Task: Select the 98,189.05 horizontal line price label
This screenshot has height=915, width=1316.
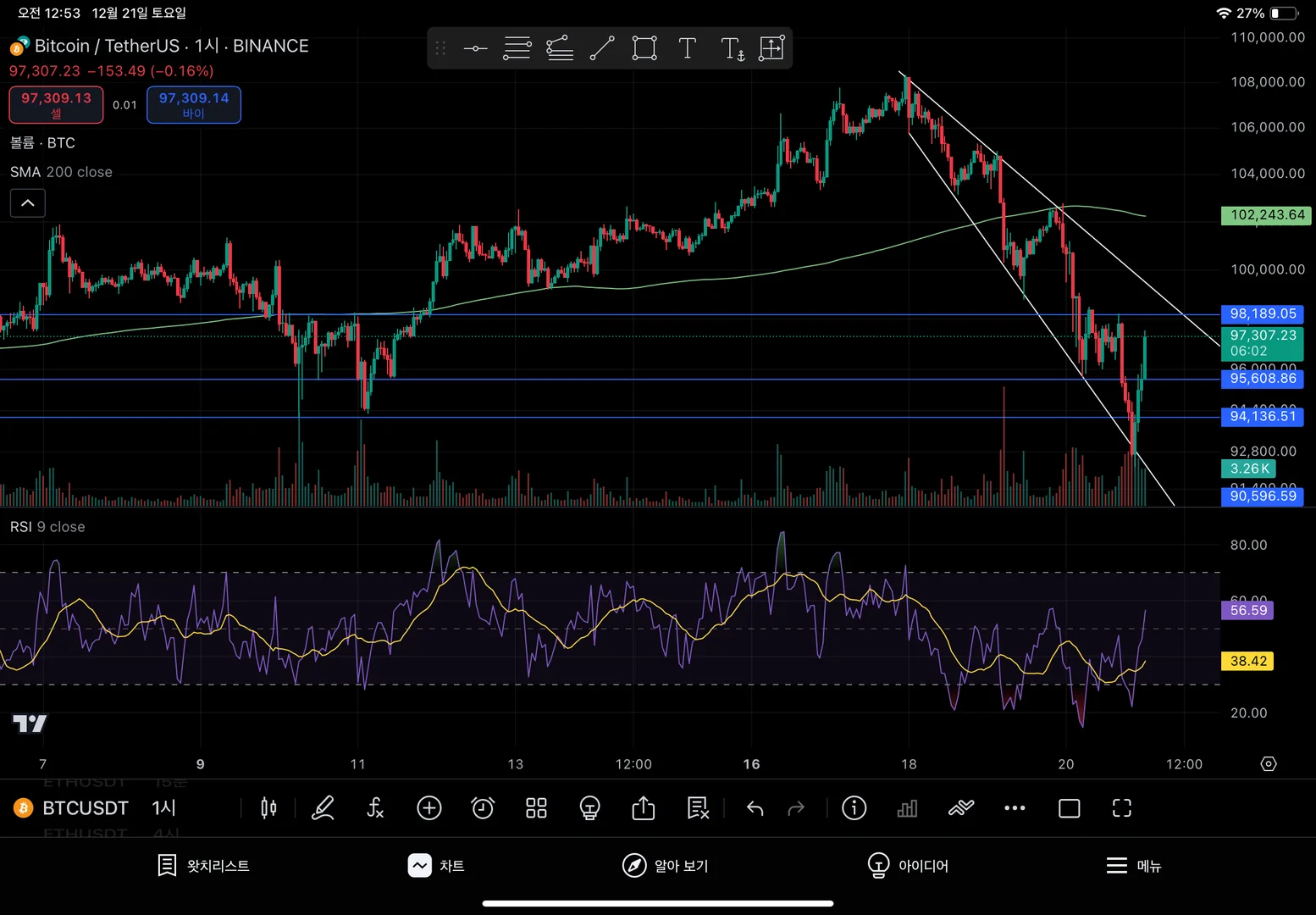Action: coord(1263,313)
